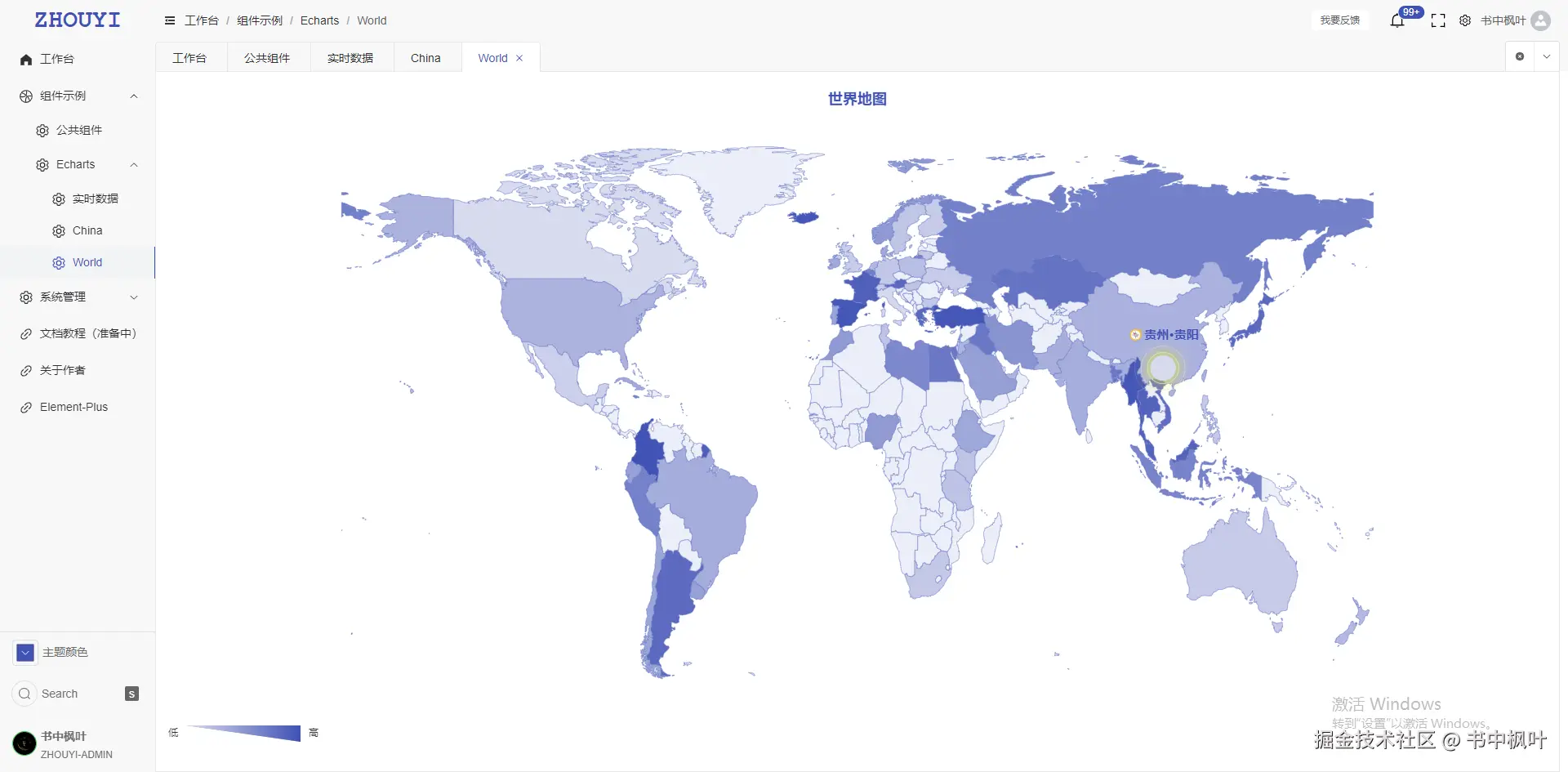Click the user avatar in top right

1541,20
